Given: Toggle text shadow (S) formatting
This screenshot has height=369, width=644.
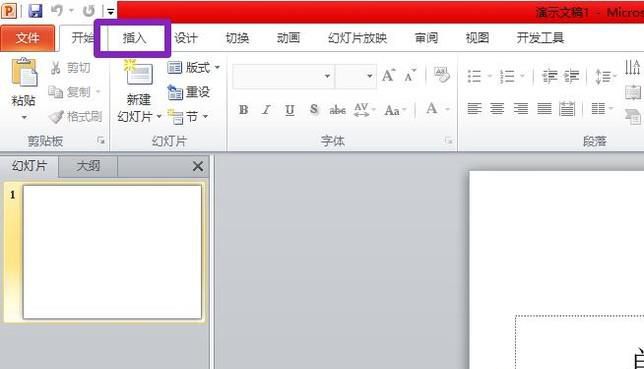Looking at the screenshot, I should click(314, 110).
